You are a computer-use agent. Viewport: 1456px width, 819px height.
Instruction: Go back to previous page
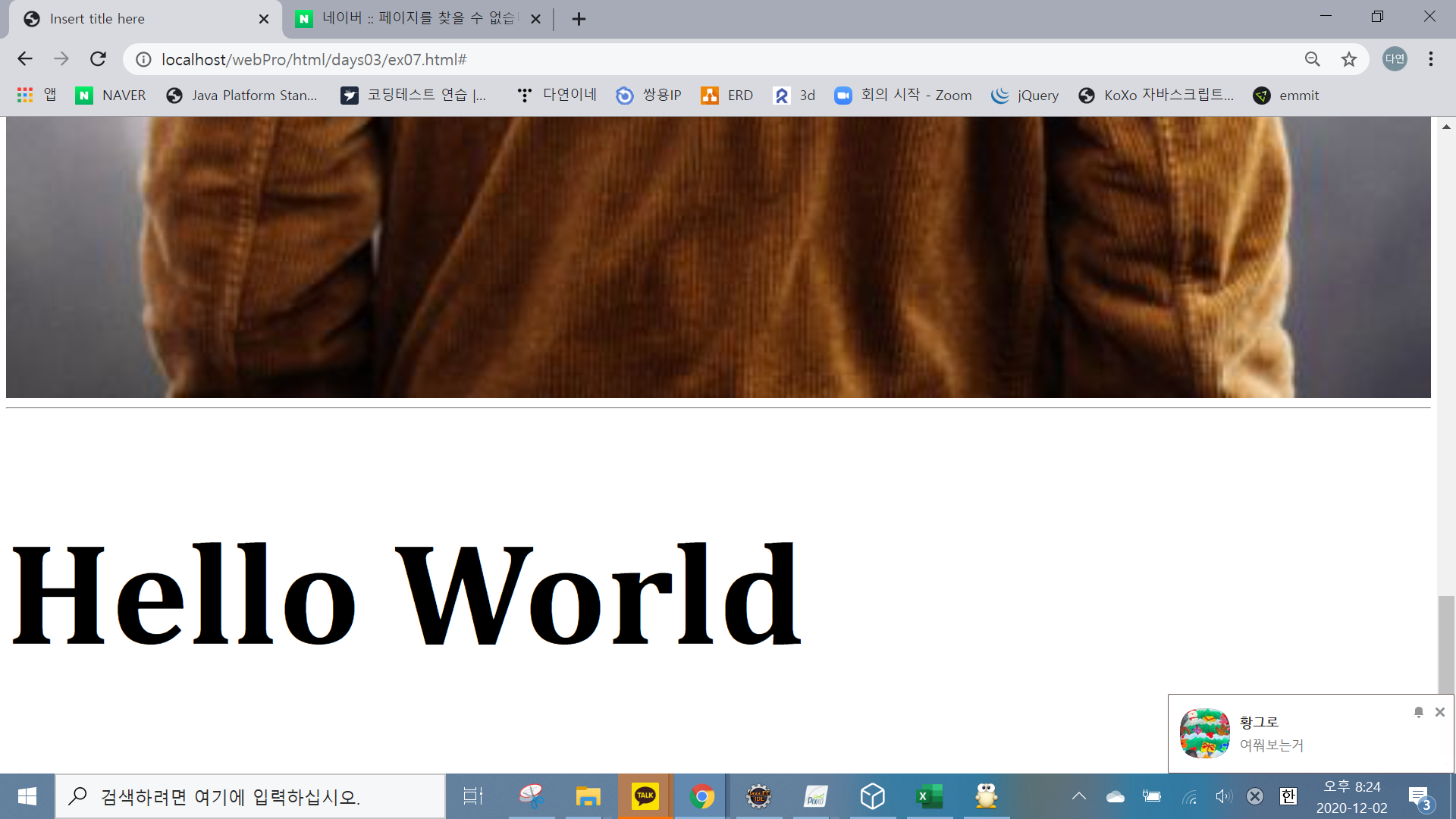click(25, 59)
